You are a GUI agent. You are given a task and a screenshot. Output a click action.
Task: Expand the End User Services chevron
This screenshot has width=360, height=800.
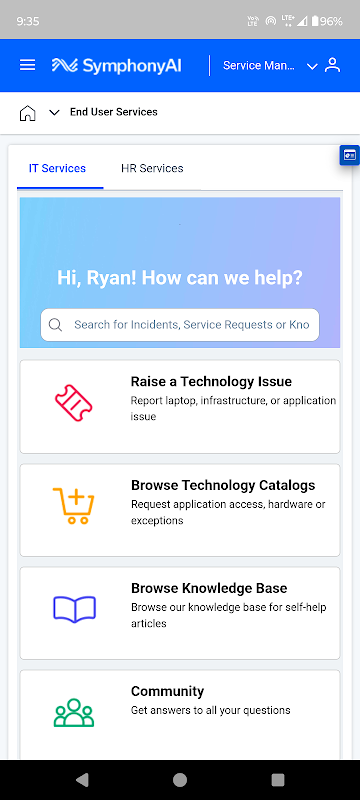54,112
